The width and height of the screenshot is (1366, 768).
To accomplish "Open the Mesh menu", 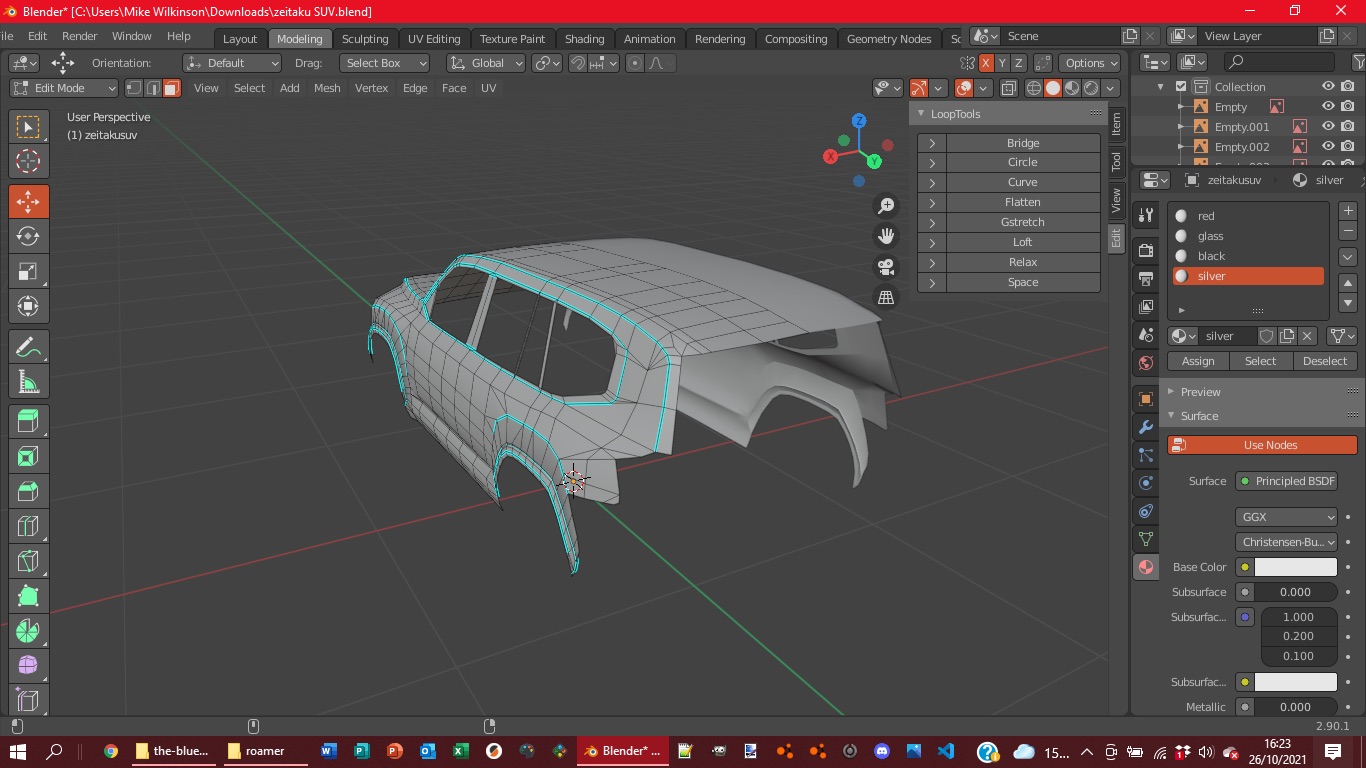I will pyautogui.click(x=327, y=88).
